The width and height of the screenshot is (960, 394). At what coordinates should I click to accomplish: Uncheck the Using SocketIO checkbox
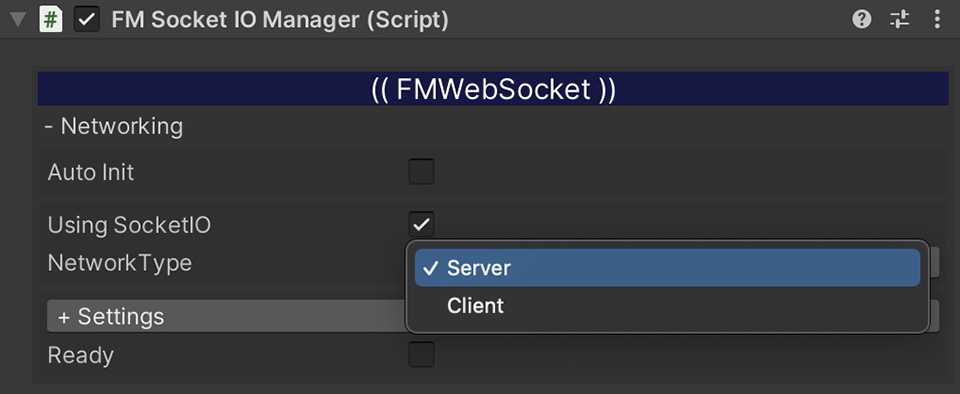click(x=421, y=225)
